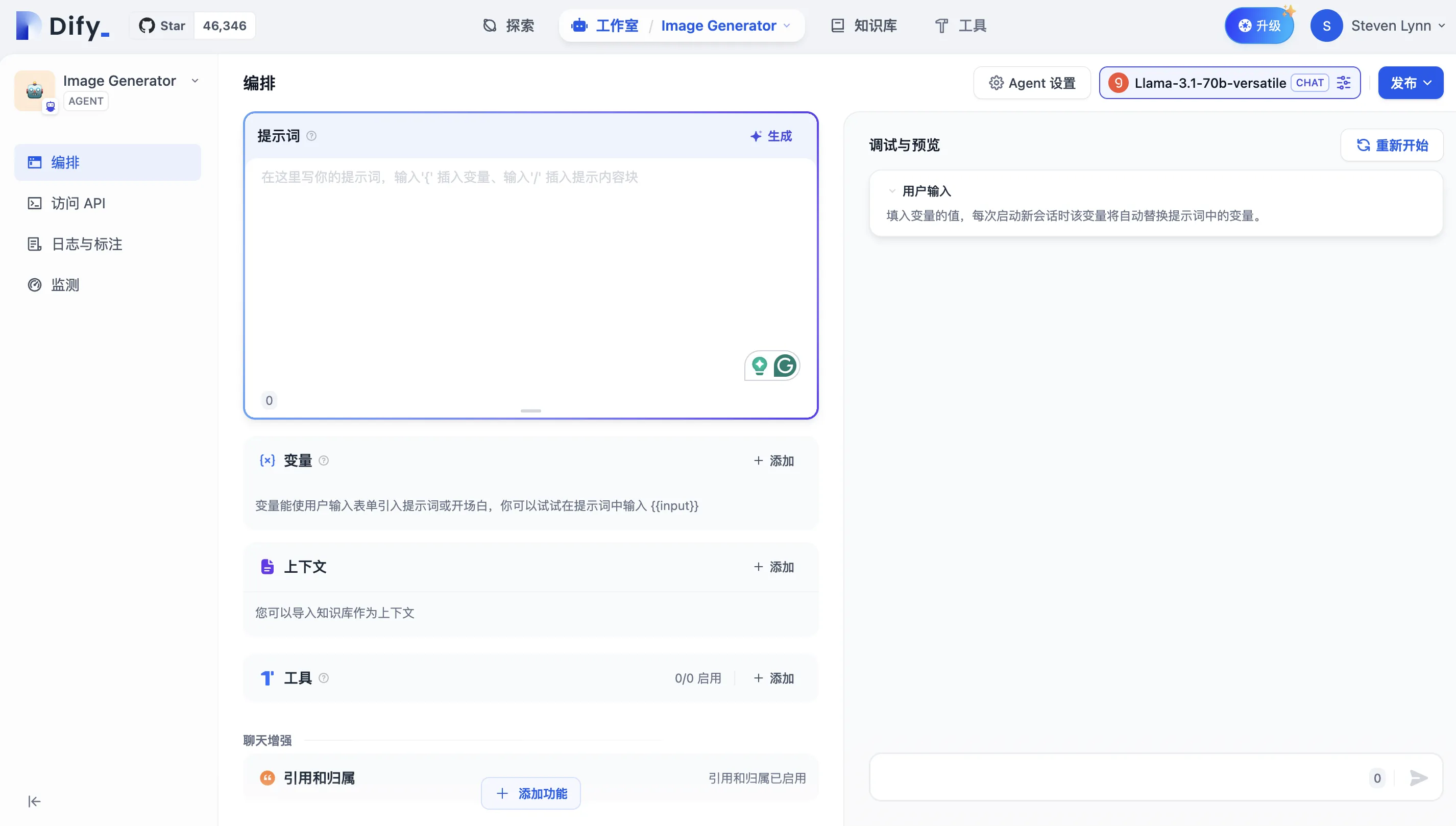Click the help icon beside 工具 section

(324, 678)
